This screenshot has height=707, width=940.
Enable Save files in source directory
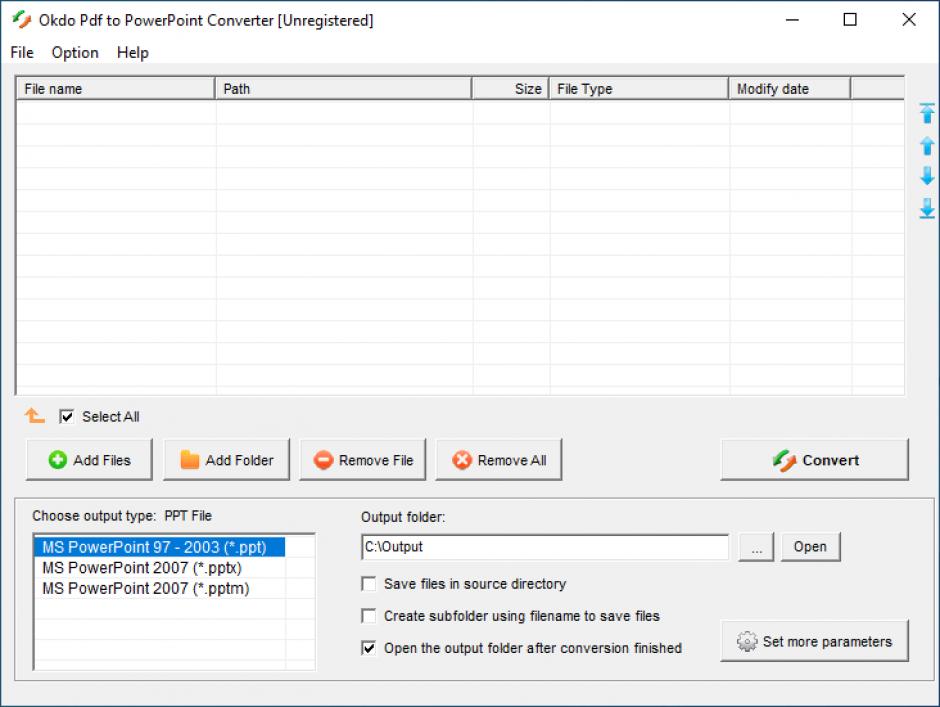click(369, 583)
